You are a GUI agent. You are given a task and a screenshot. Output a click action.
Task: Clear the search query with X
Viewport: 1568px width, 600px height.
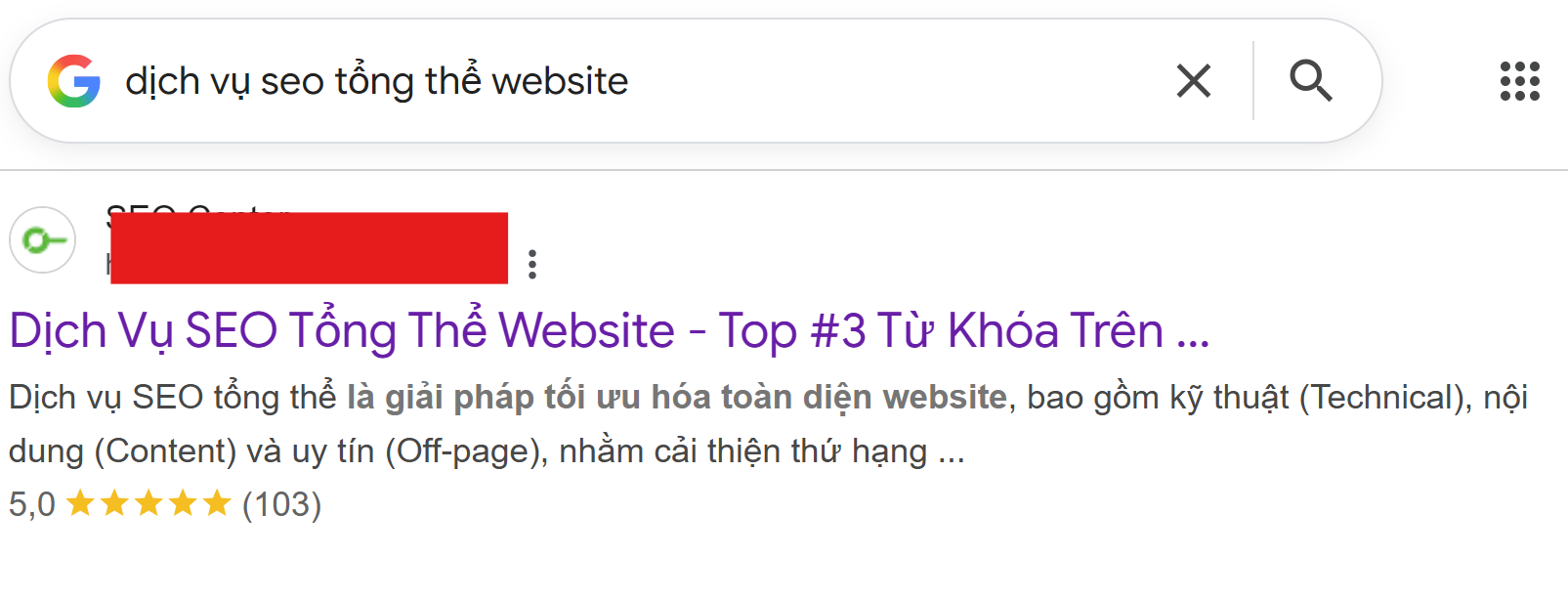[1194, 81]
